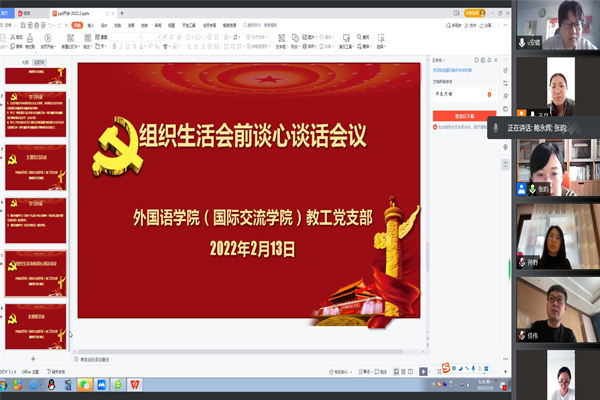Select the Format Painter brush icon
Screen dimensions: 600x400
(30, 38)
